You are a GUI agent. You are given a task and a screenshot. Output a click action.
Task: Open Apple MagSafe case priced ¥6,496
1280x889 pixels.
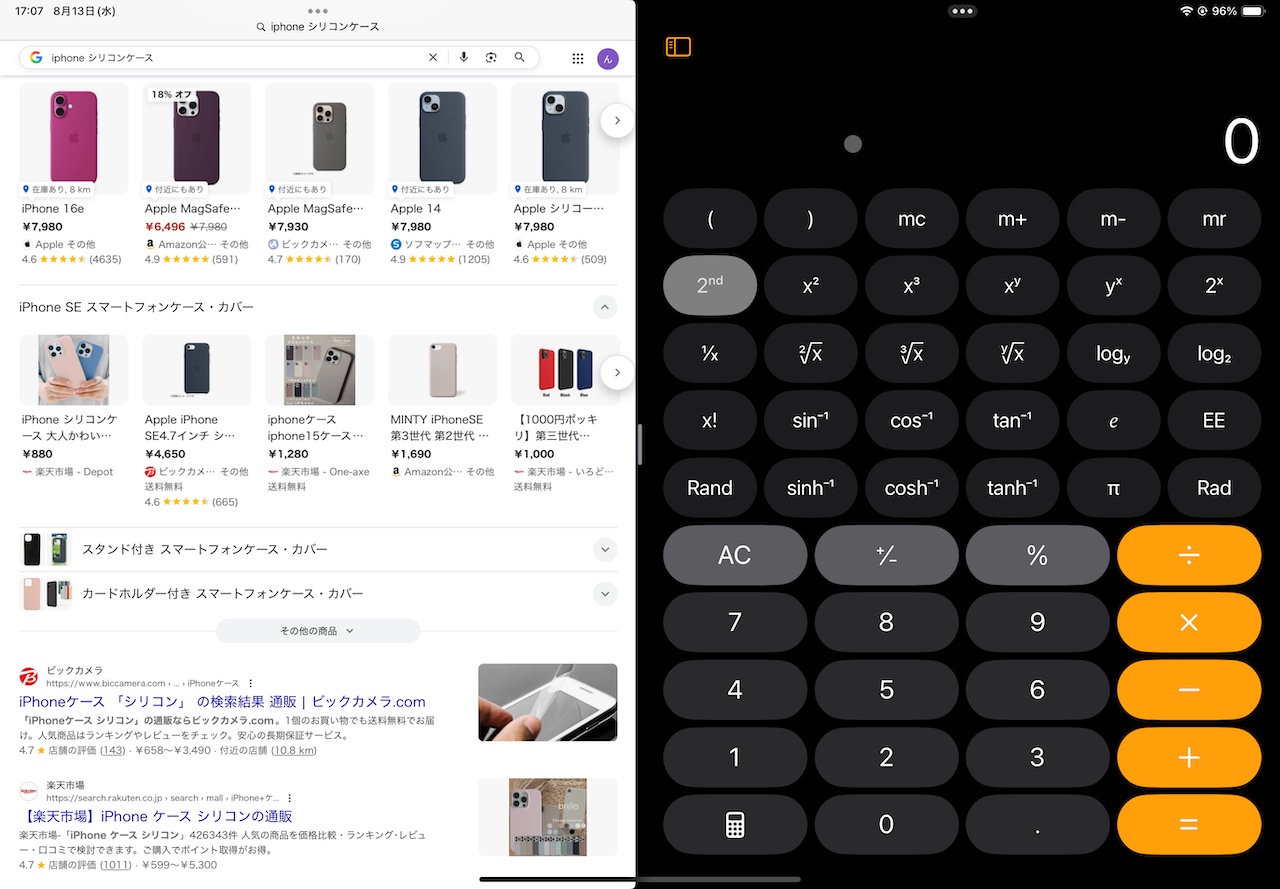point(196,172)
